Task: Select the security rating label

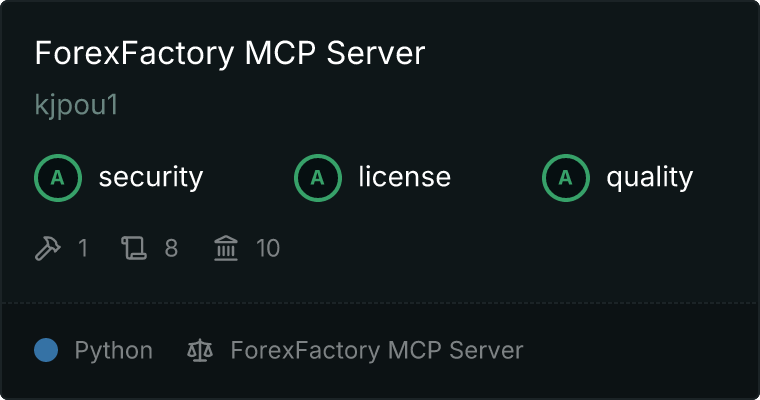Action: pyautogui.click(x=151, y=177)
